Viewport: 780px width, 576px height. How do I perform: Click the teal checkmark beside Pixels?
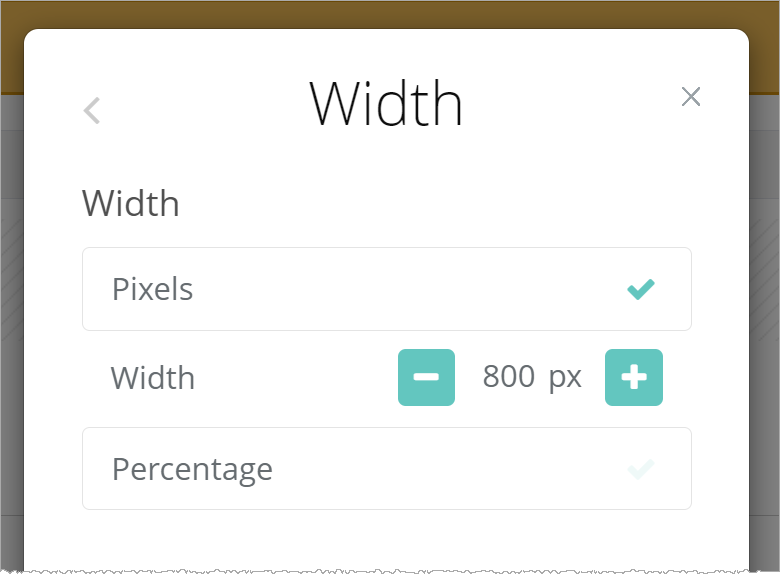pyautogui.click(x=640, y=289)
